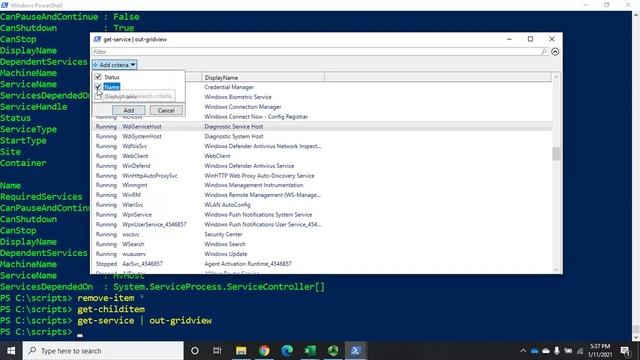Image resolution: width=640 pixels, height=360 pixels.
Task: Click the PowerShell window vertical scrollbar thumb
Action: (x=636, y=329)
